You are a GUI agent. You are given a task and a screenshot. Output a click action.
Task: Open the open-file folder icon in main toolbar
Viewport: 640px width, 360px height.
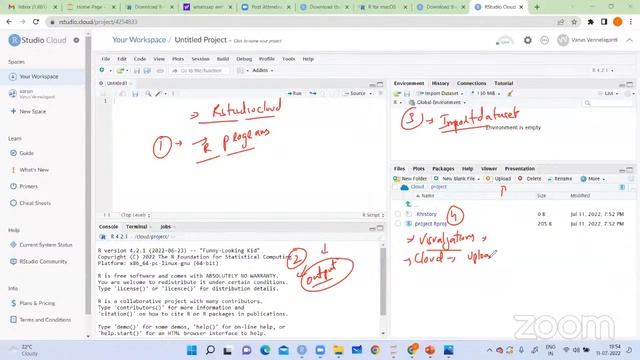[120, 71]
